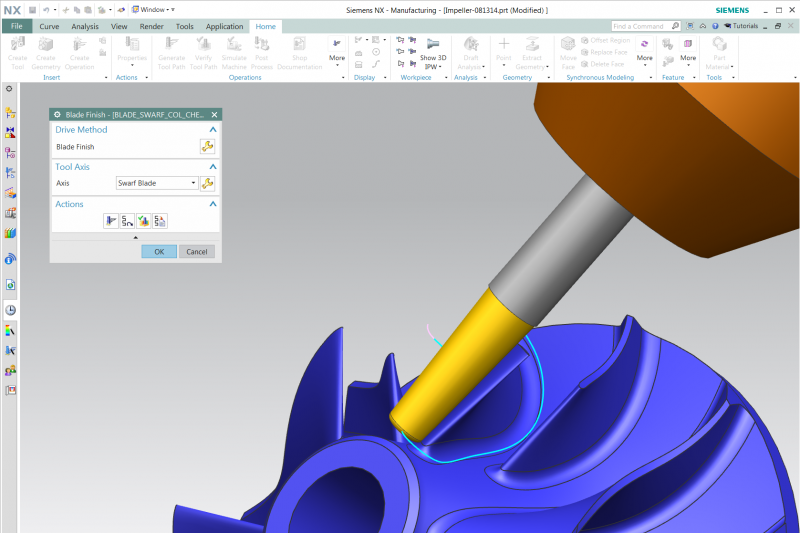Switch to the Curve tab
The image size is (800, 533).
click(49, 27)
